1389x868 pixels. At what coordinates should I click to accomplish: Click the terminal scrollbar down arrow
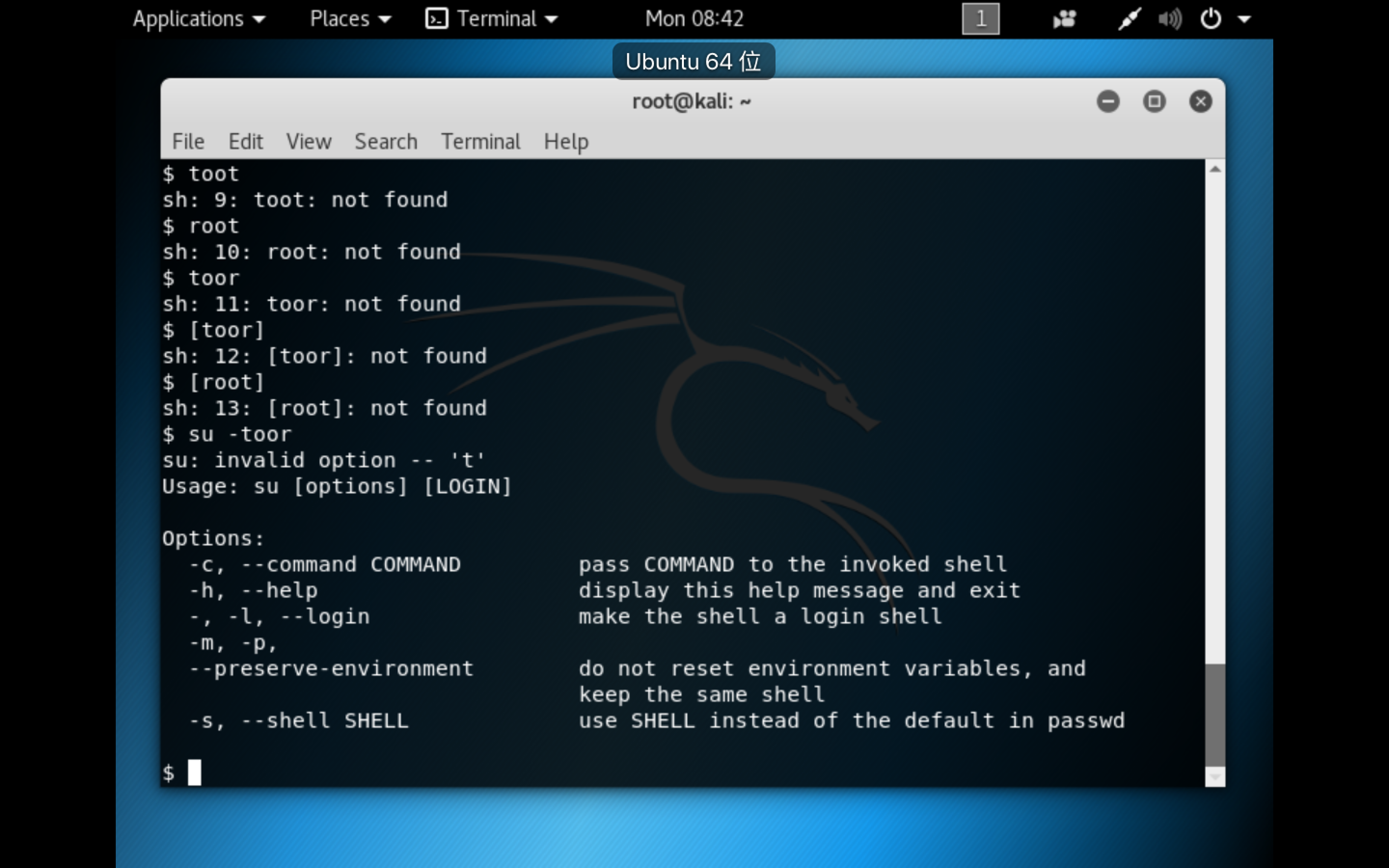(1214, 777)
